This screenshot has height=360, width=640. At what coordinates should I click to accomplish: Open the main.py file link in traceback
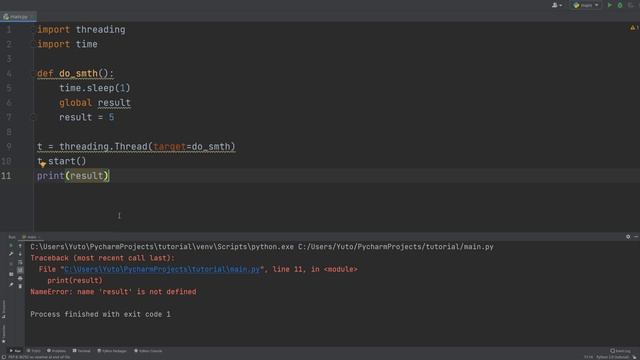162,269
